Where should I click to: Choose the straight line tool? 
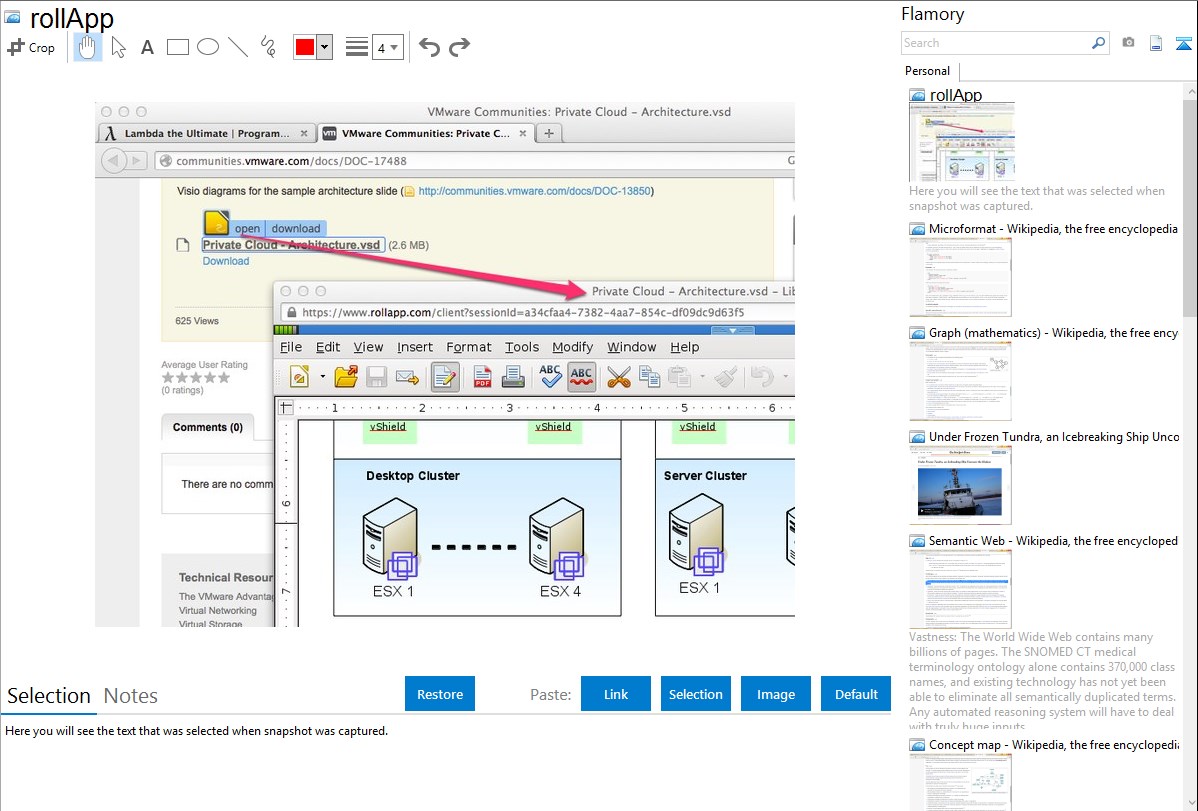point(238,47)
